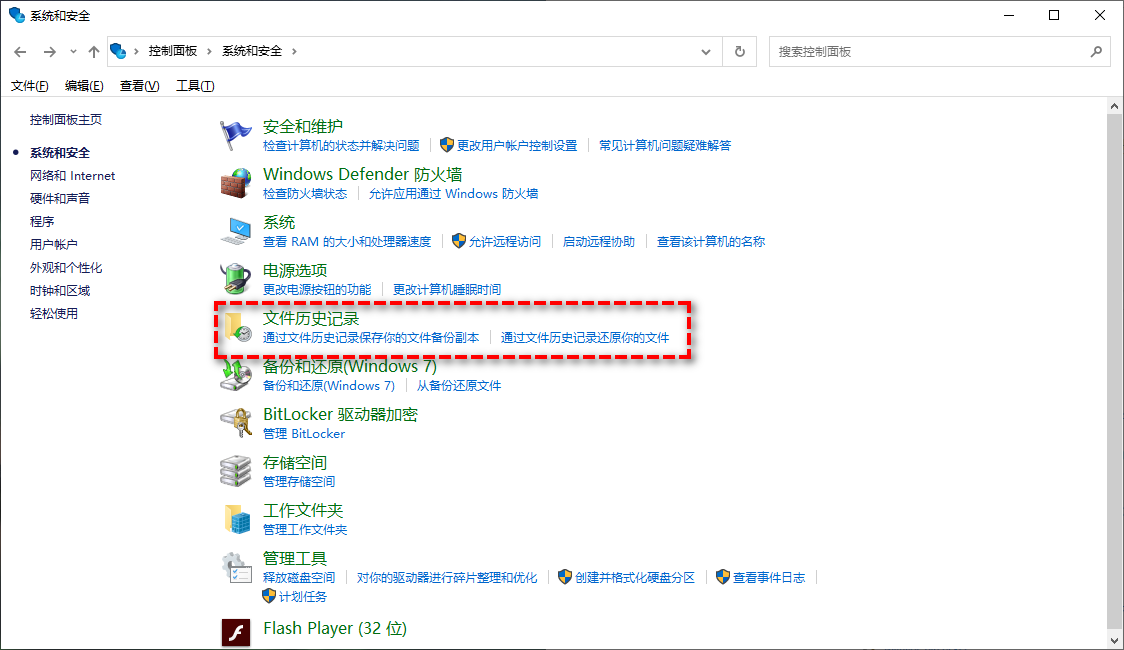Click the scrollbar down arrow
This screenshot has width=1124, height=650.
coord(1114,640)
